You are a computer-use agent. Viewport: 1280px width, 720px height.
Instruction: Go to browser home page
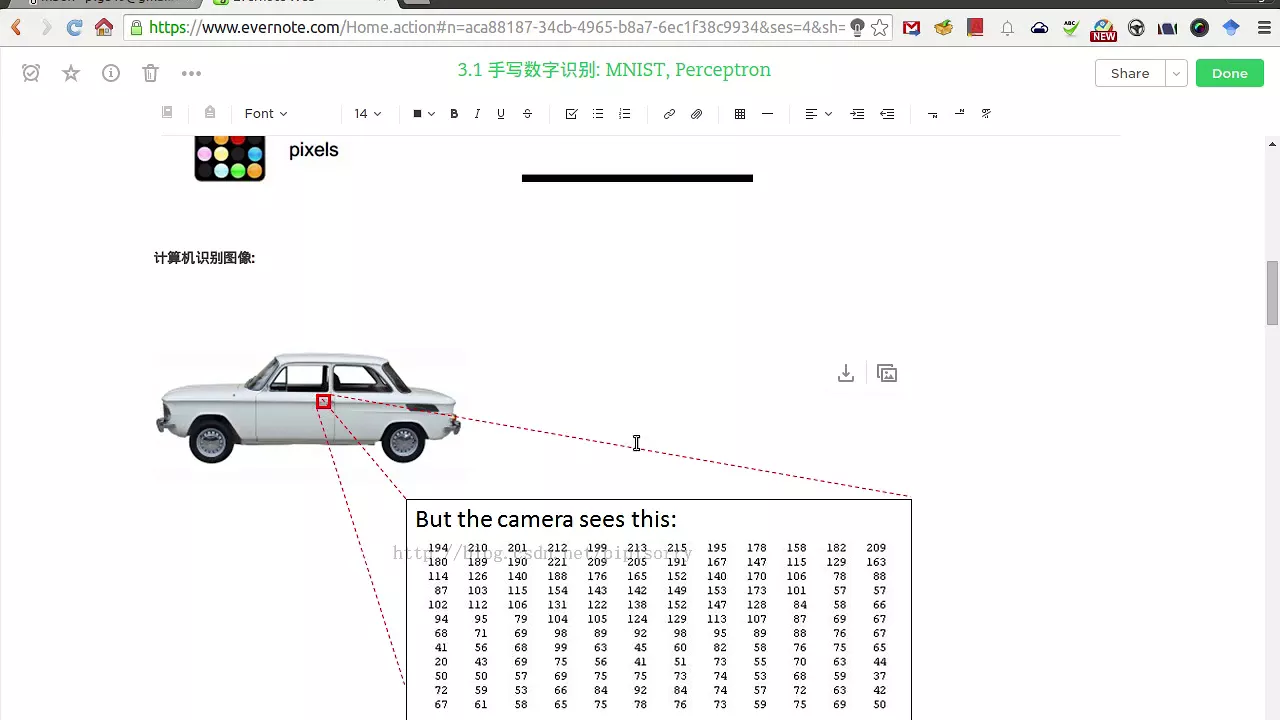(x=104, y=28)
